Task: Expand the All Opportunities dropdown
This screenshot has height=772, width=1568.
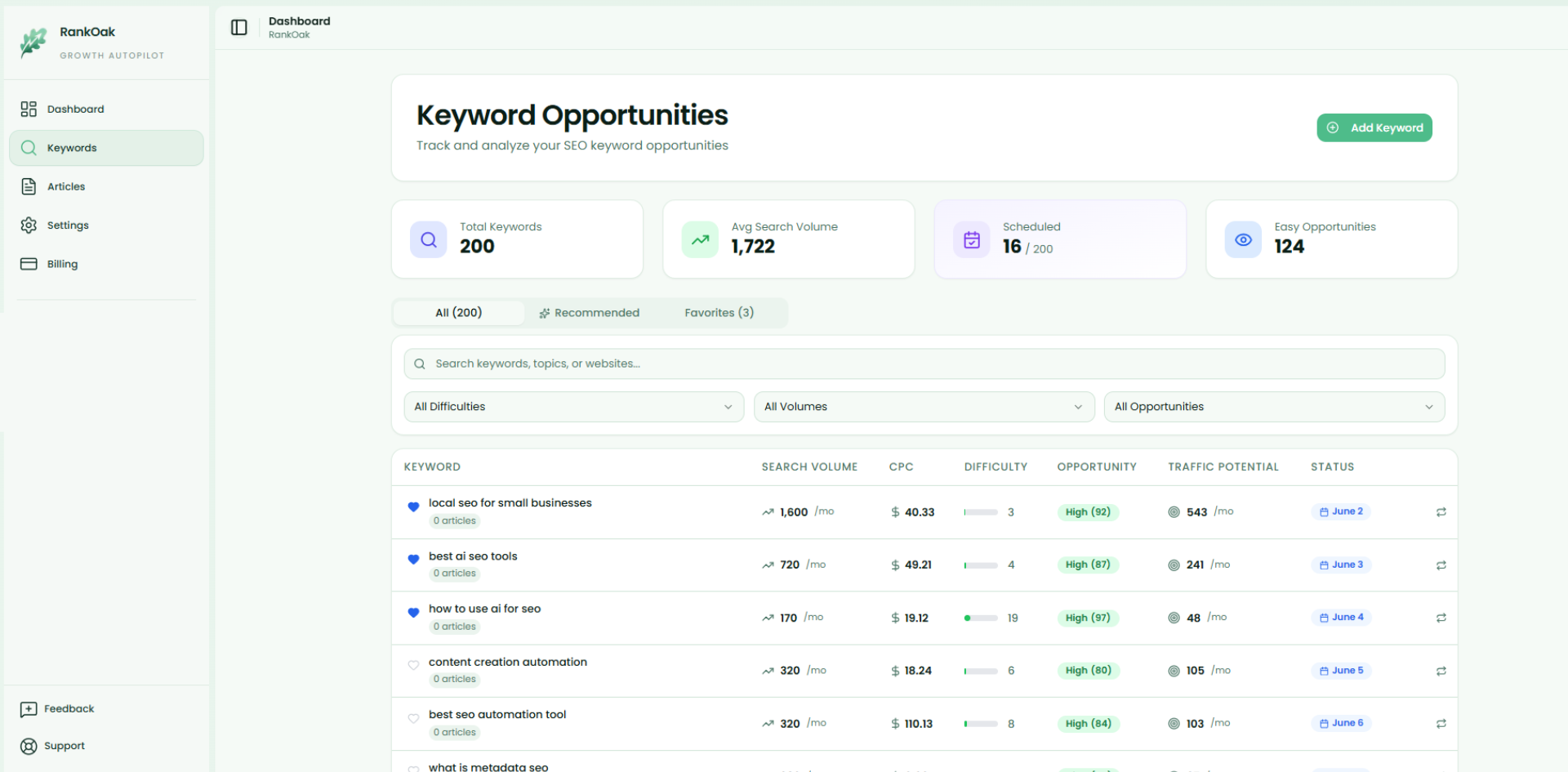Action: coord(1274,407)
